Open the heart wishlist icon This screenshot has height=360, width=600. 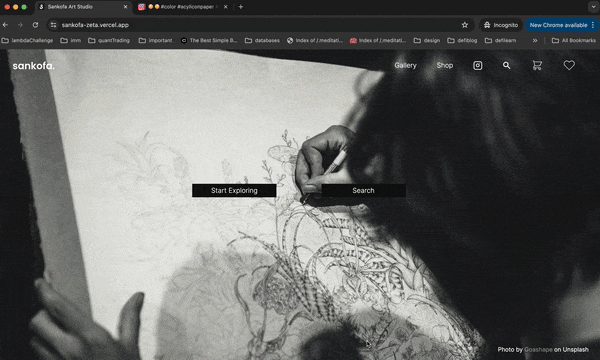click(x=569, y=65)
